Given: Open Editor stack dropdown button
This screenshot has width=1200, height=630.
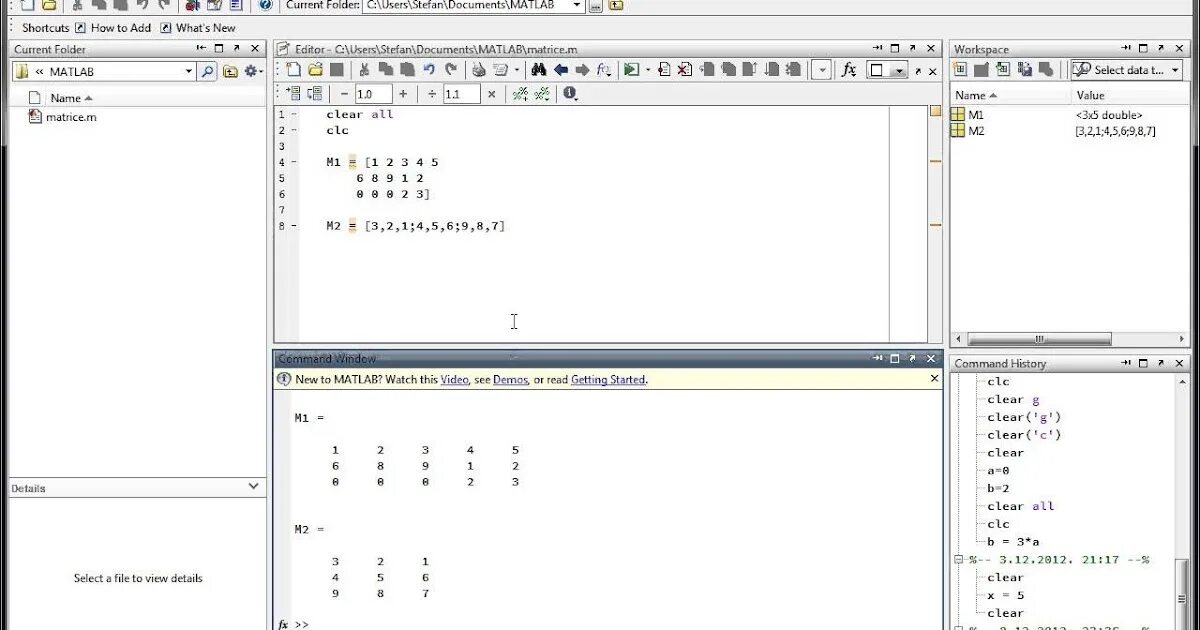Looking at the screenshot, I should pyautogui.click(x=821, y=70).
